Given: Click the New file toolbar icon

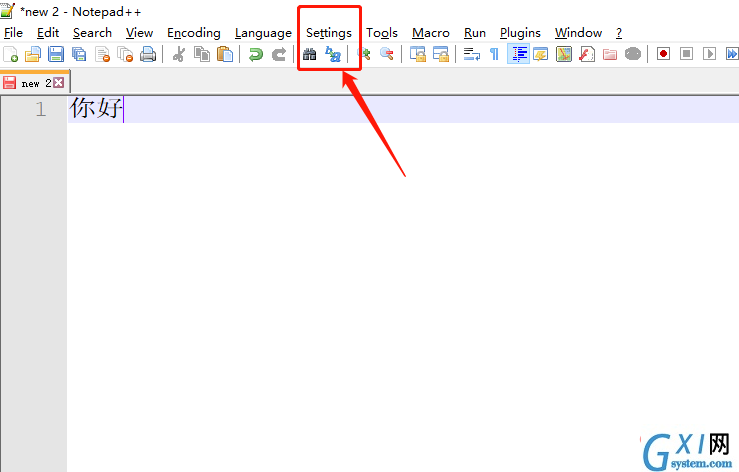Looking at the screenshot, I should point(10,54).
